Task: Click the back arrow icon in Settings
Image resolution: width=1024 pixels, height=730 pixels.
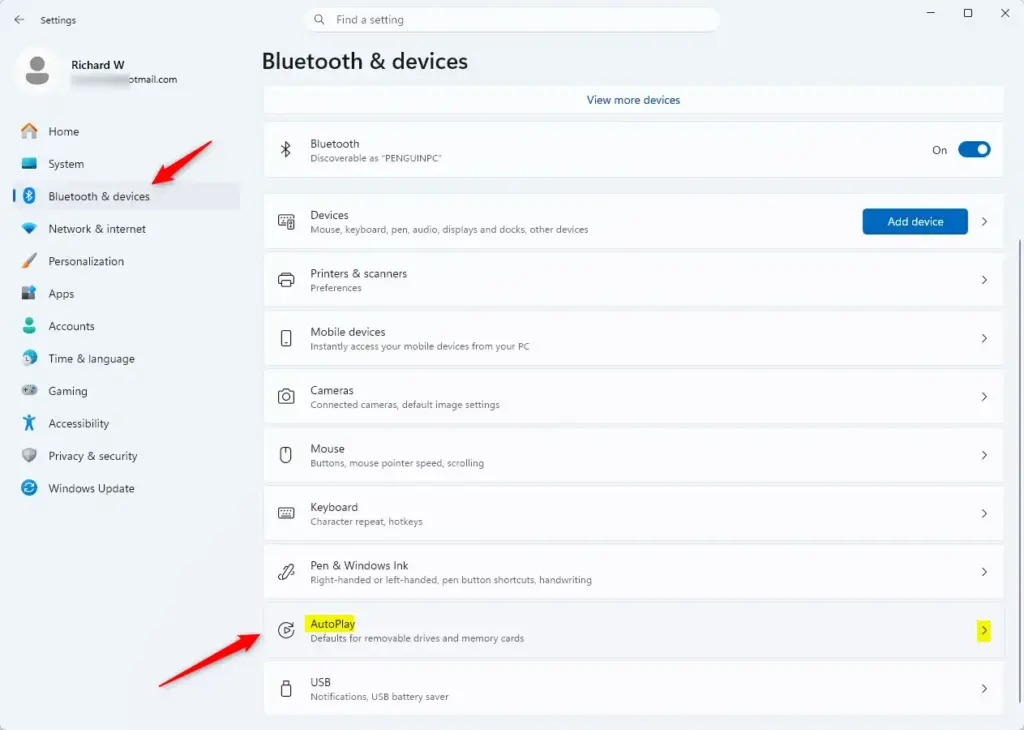Action: (19, 20)
